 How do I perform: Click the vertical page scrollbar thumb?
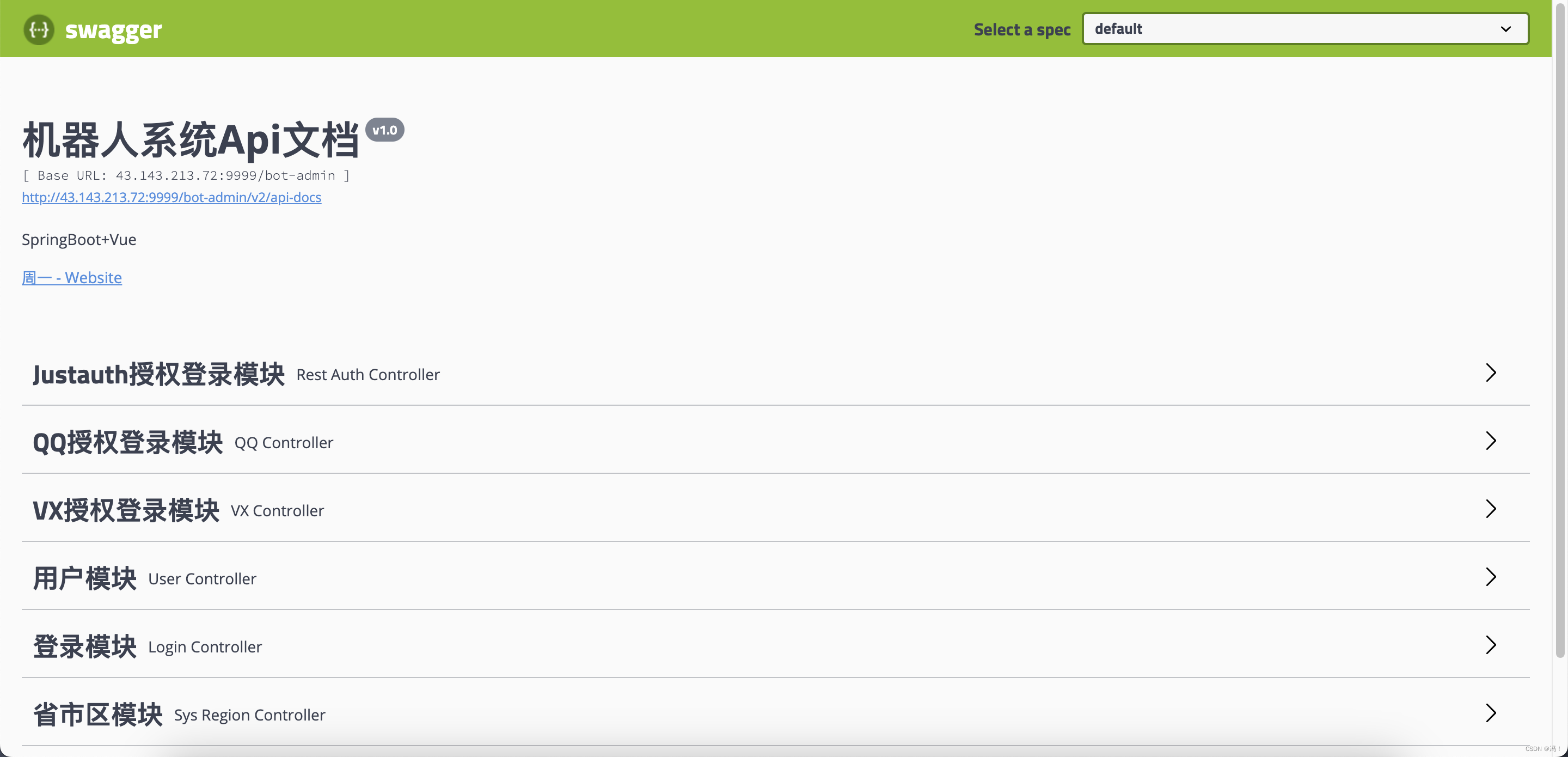(1560, 329)
